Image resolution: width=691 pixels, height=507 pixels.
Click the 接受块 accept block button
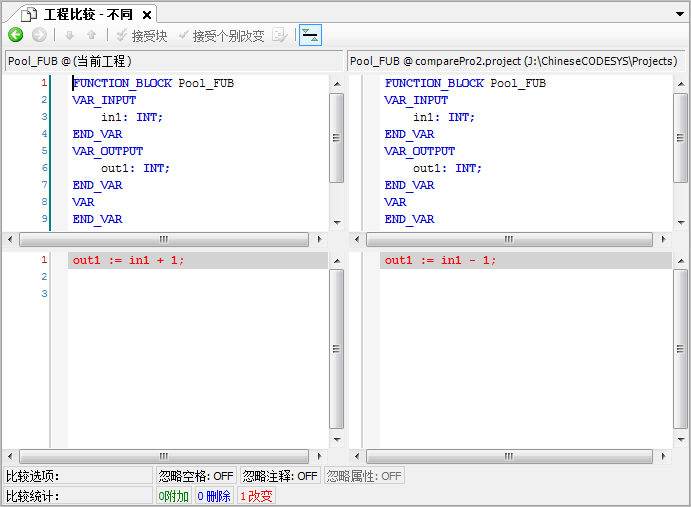tap(141, 36)
